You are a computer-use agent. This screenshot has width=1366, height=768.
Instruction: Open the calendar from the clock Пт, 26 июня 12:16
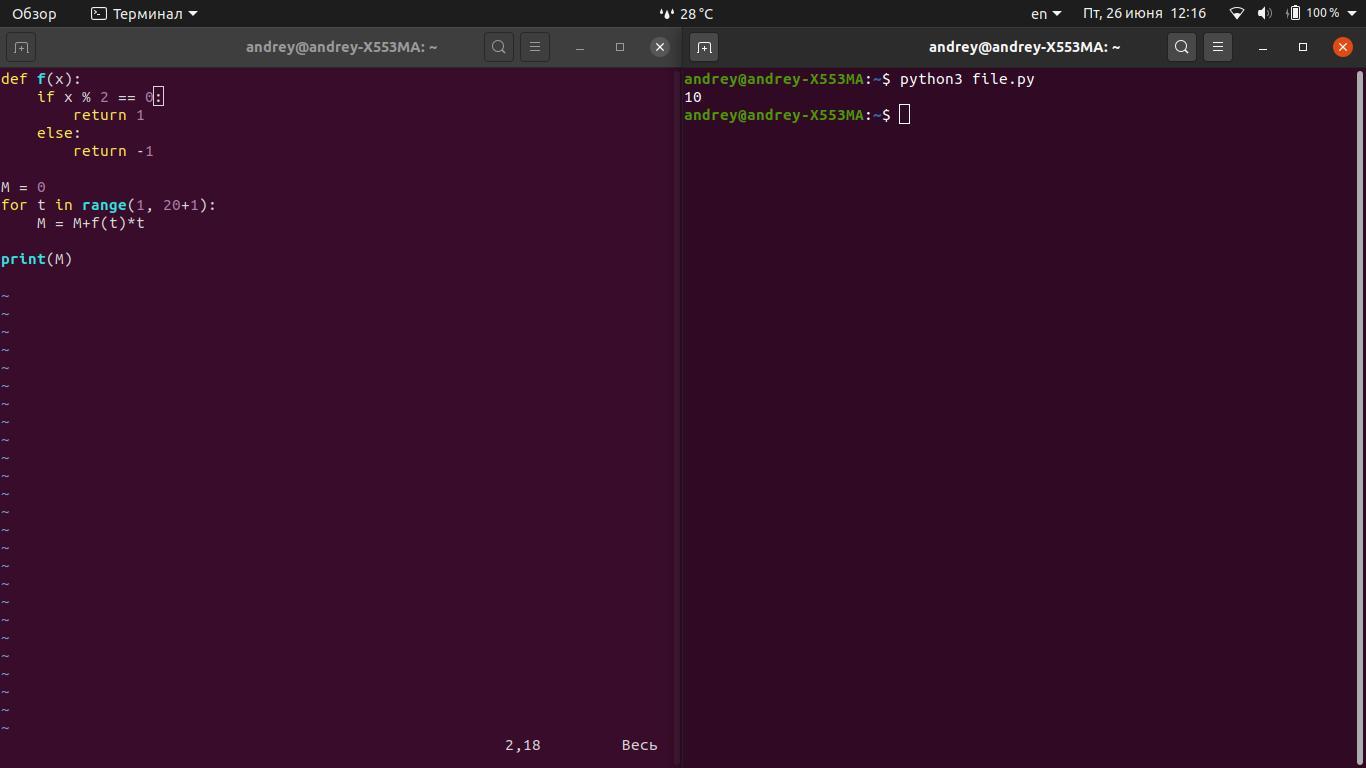click(1144, 14)
